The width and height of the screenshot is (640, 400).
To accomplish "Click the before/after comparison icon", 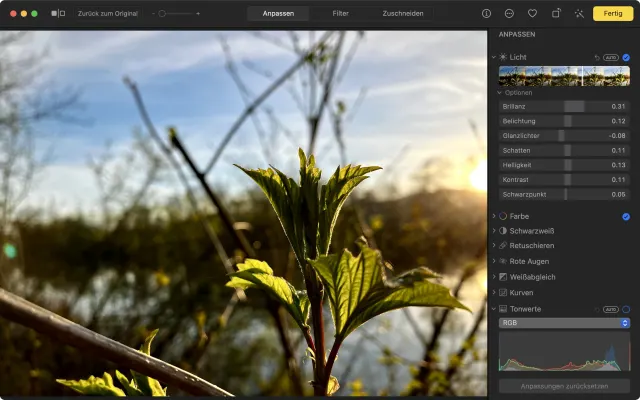I will [59, 14].
